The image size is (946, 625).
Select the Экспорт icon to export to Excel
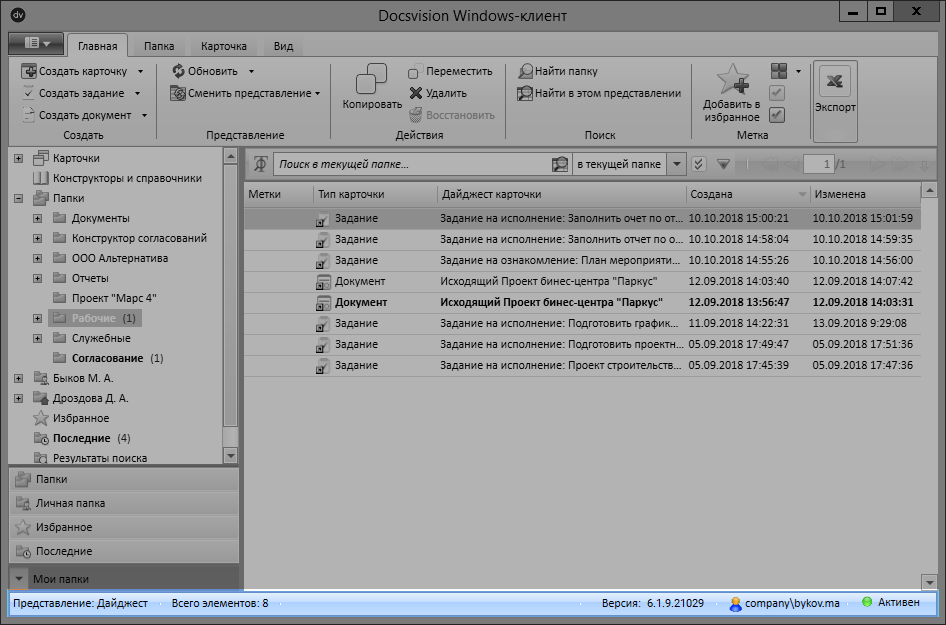834,82
